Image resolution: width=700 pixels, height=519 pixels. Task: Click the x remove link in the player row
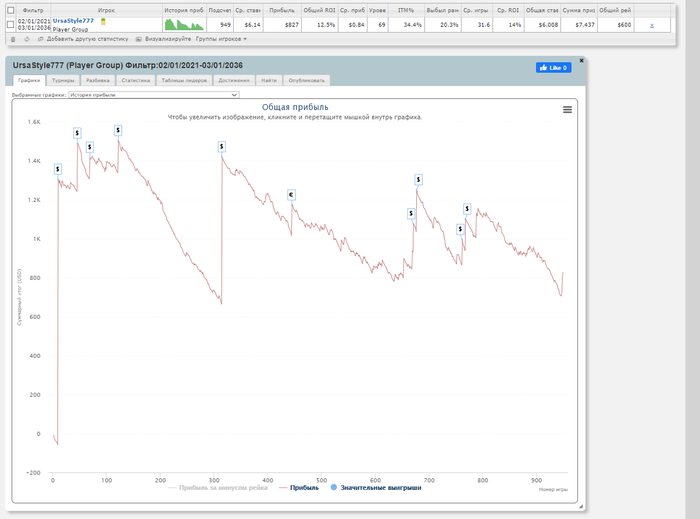click(x=652, y=25)
